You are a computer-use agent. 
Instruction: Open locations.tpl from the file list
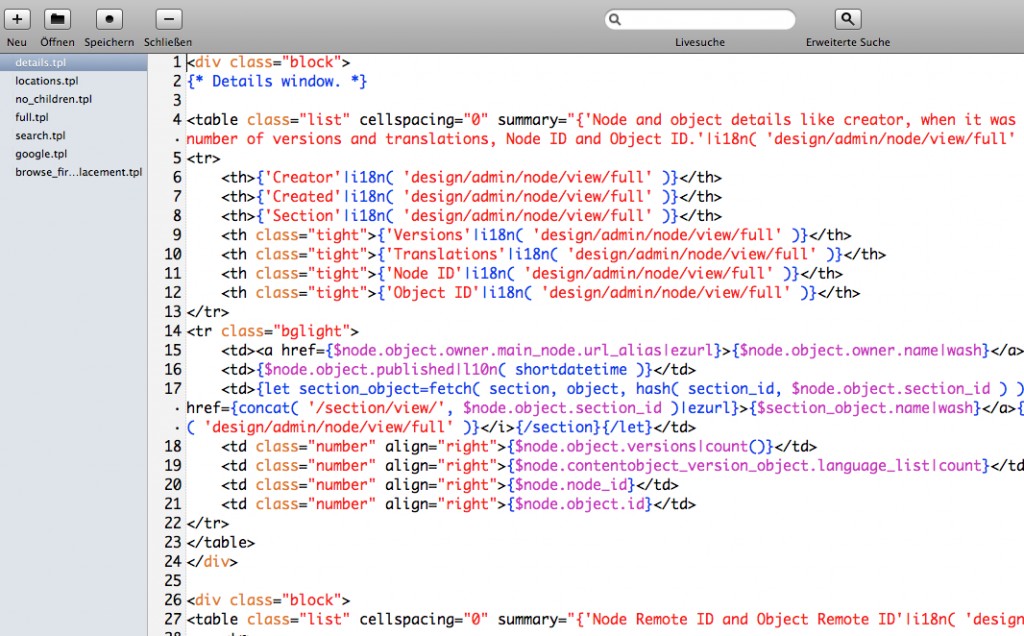click(x=46, y=81)
